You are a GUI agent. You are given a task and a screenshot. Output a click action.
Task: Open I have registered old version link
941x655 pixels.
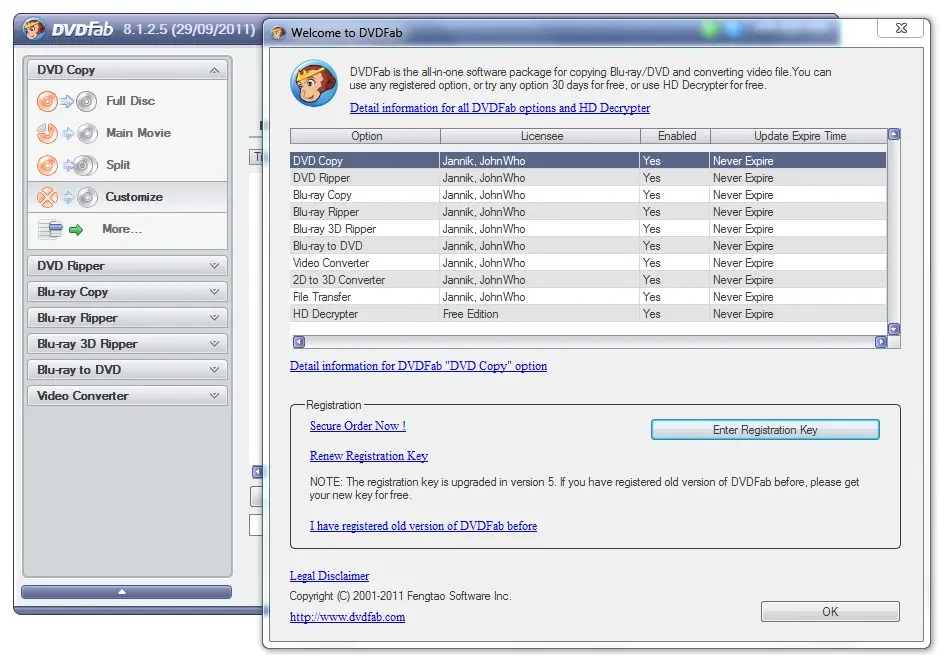[x=423, y=526]
